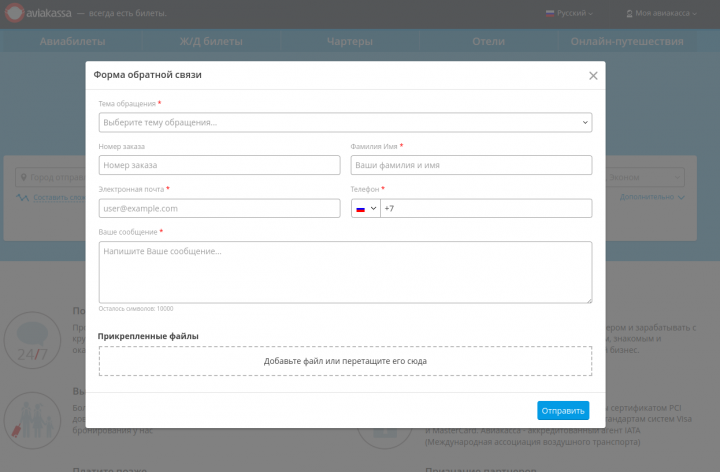Image resolution: width=720 pixels, height=472 pixels.
Task: Switch to the 'Авиабилеты' tab
Action: tap(72, 42)
